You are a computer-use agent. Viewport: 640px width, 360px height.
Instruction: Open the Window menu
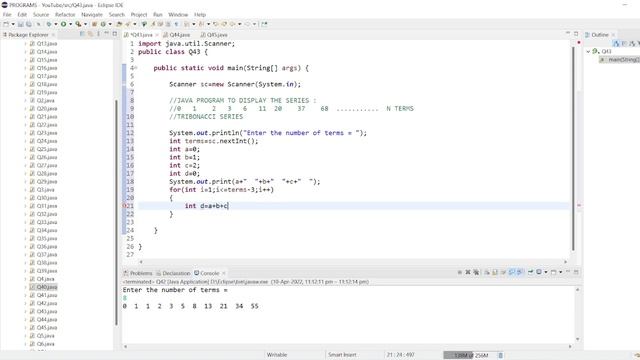tap(178, 15)
